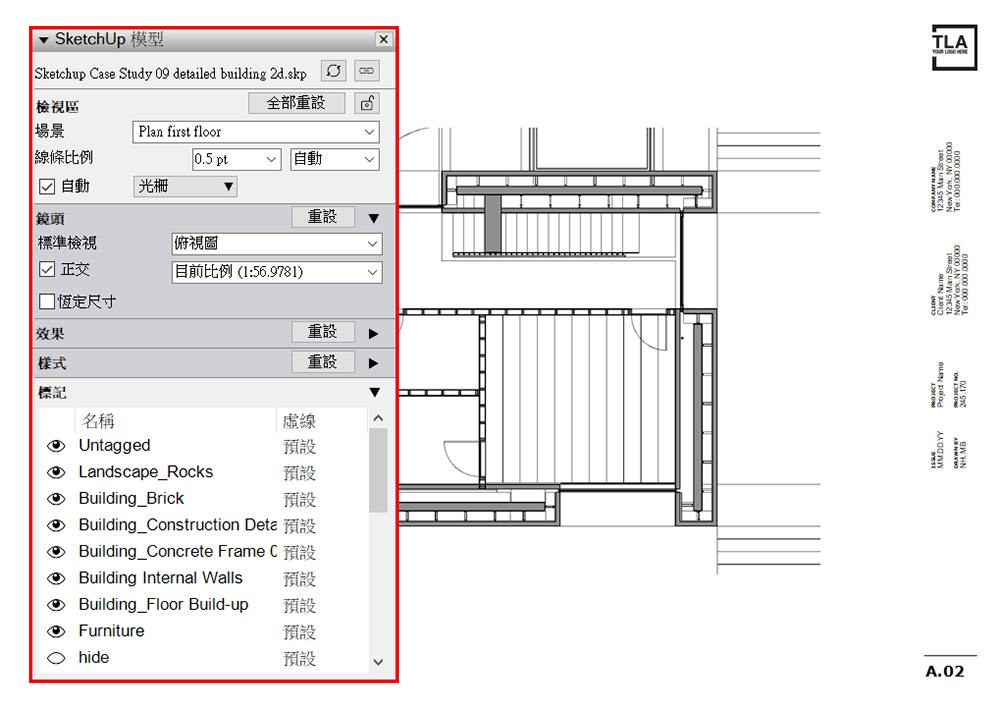Click the tags list scroll down arrow
1000x709 pixels.
378,662
